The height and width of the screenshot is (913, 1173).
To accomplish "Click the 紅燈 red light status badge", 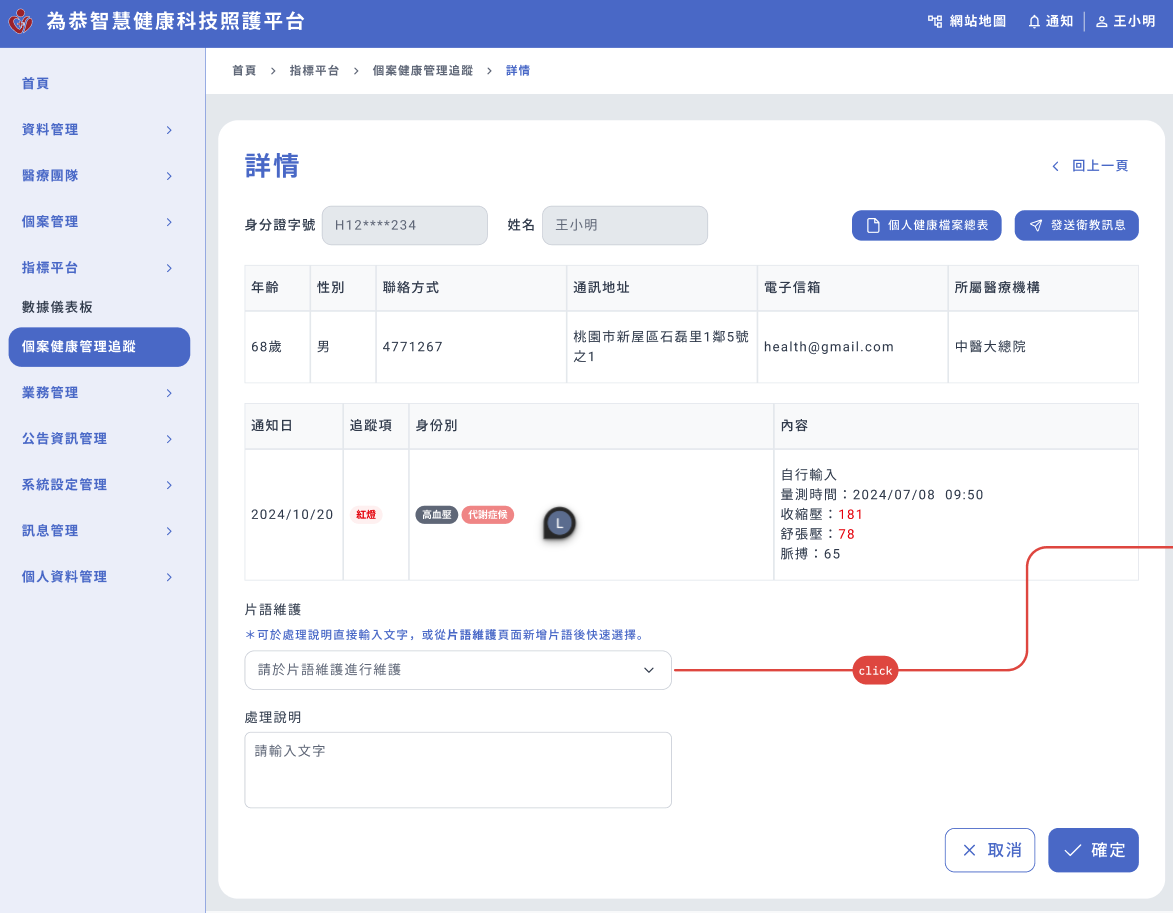I will pos(366,515).
